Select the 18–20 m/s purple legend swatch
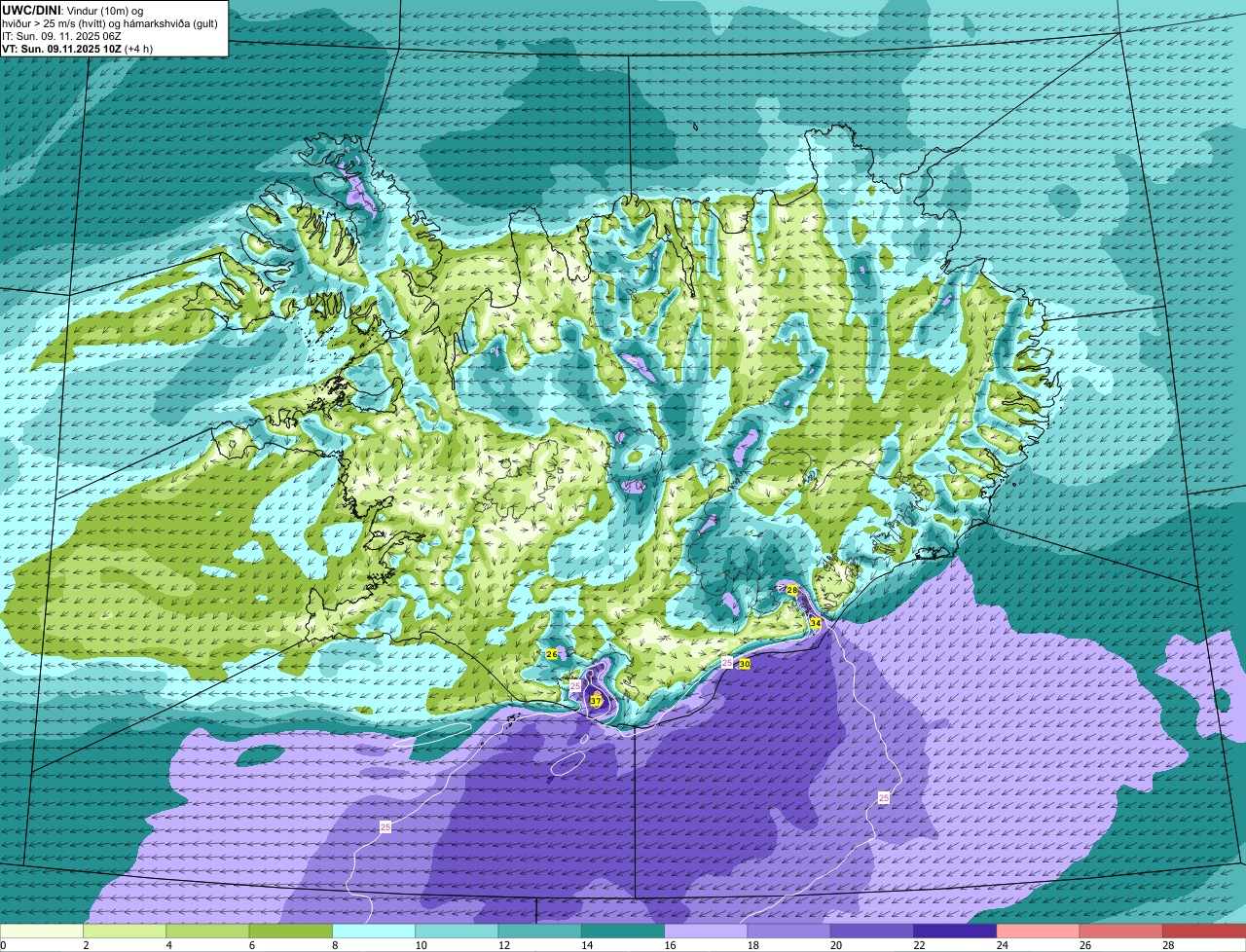 pos(788,931)
